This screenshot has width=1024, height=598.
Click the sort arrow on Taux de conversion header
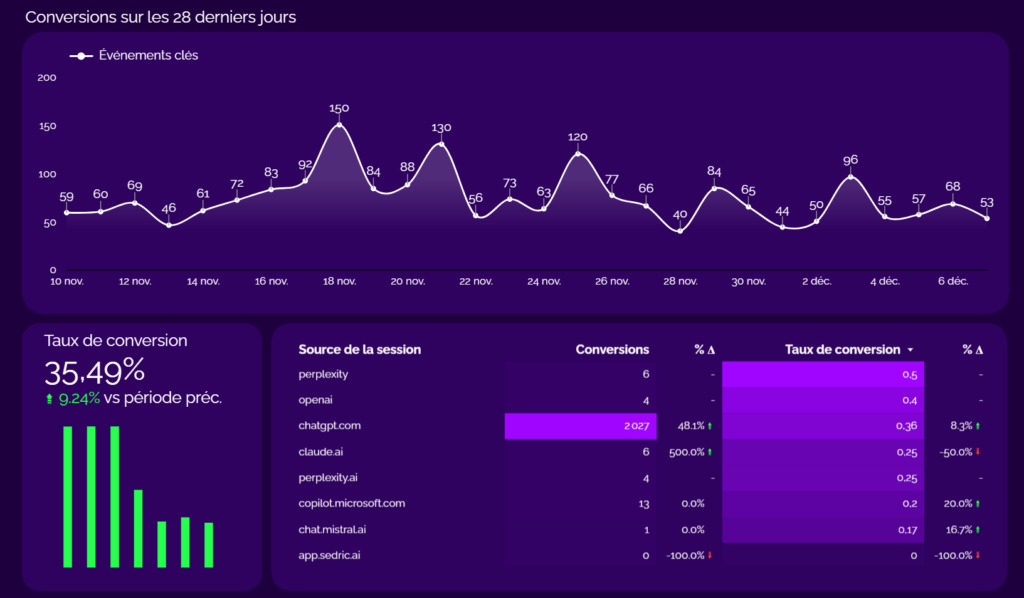click(x=910, y=349)
